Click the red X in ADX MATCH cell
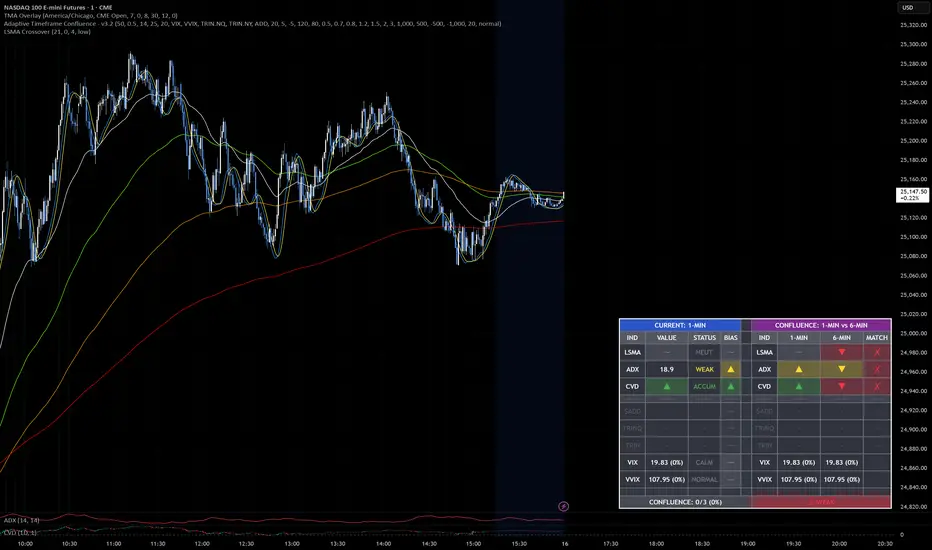The image size is (932, 550). coord(876,369)
